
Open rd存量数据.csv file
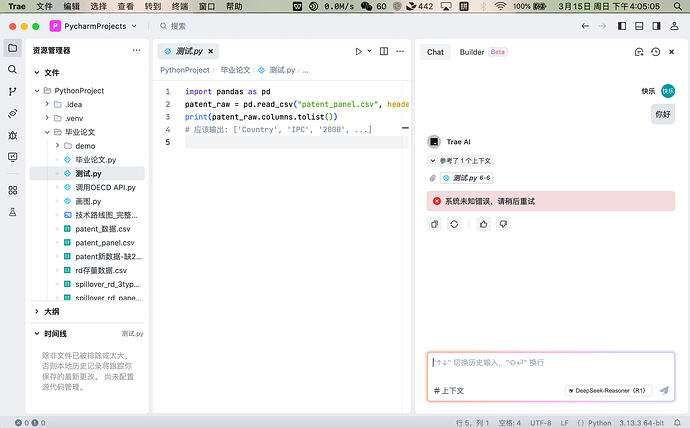pyautogui.click(x=101, y=270)
